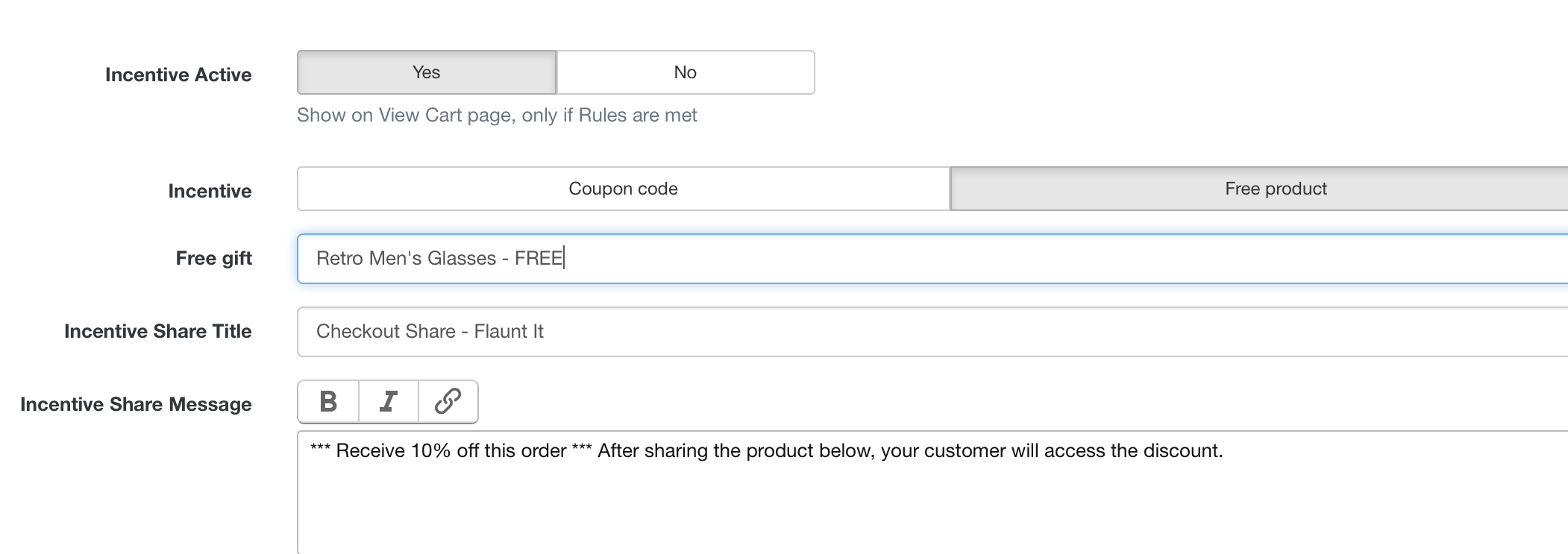Apply italic formatting to share message
The width and height of the screenshot is (1568, 554).
pos(389,402)
